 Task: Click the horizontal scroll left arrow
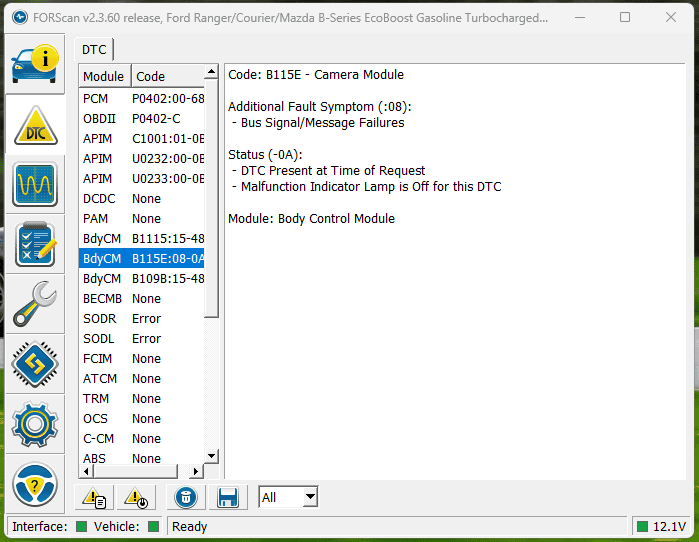(86, 471)
